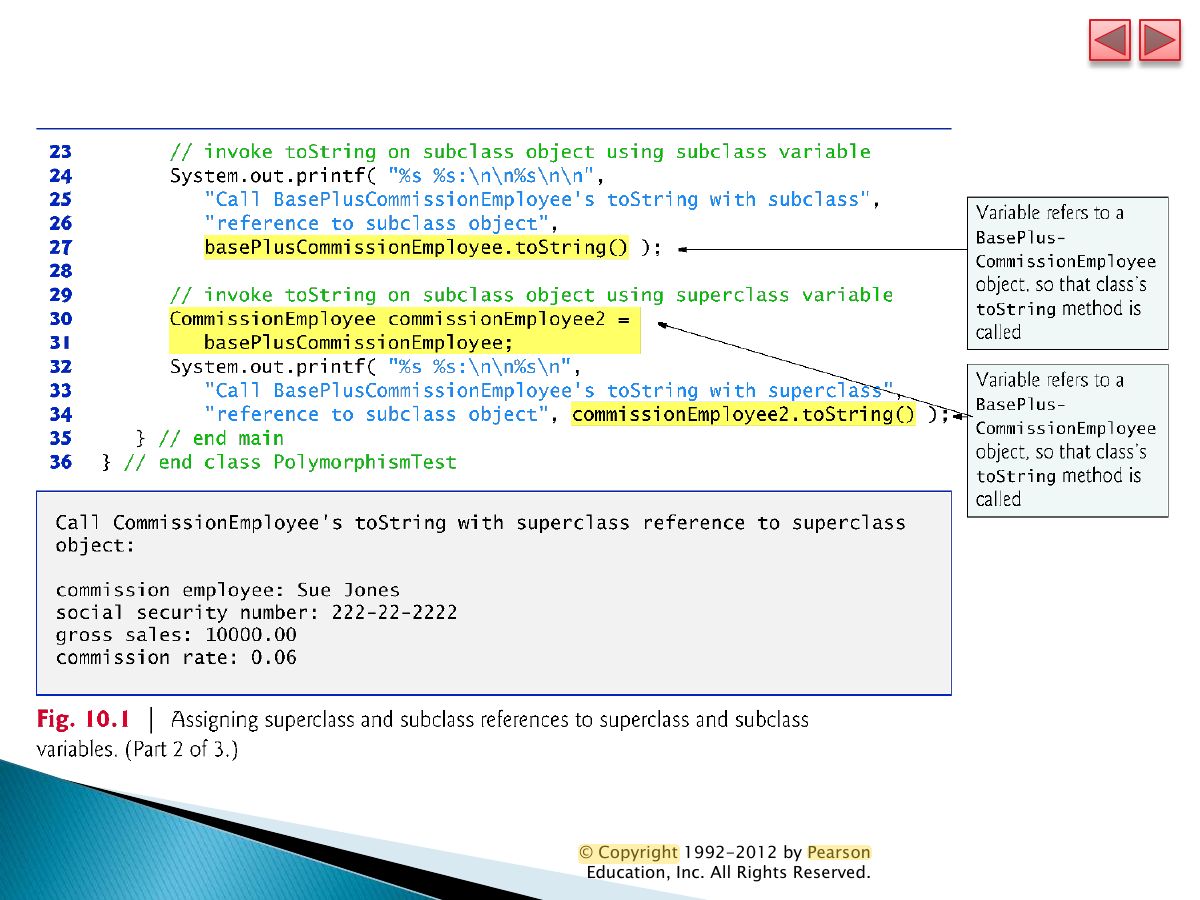The image size is (1200, 900).
Task: Click 'reference to subclass object' on line 26
Action: [x=376, y=224]
